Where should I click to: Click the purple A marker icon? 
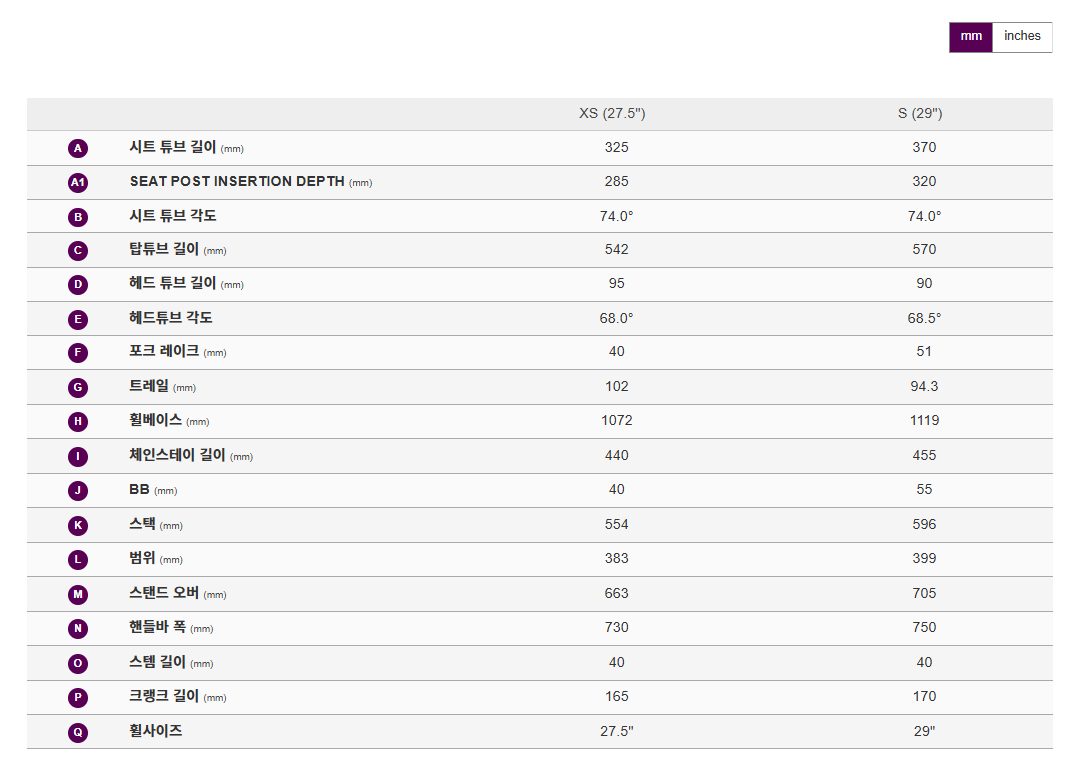point(78,148)
